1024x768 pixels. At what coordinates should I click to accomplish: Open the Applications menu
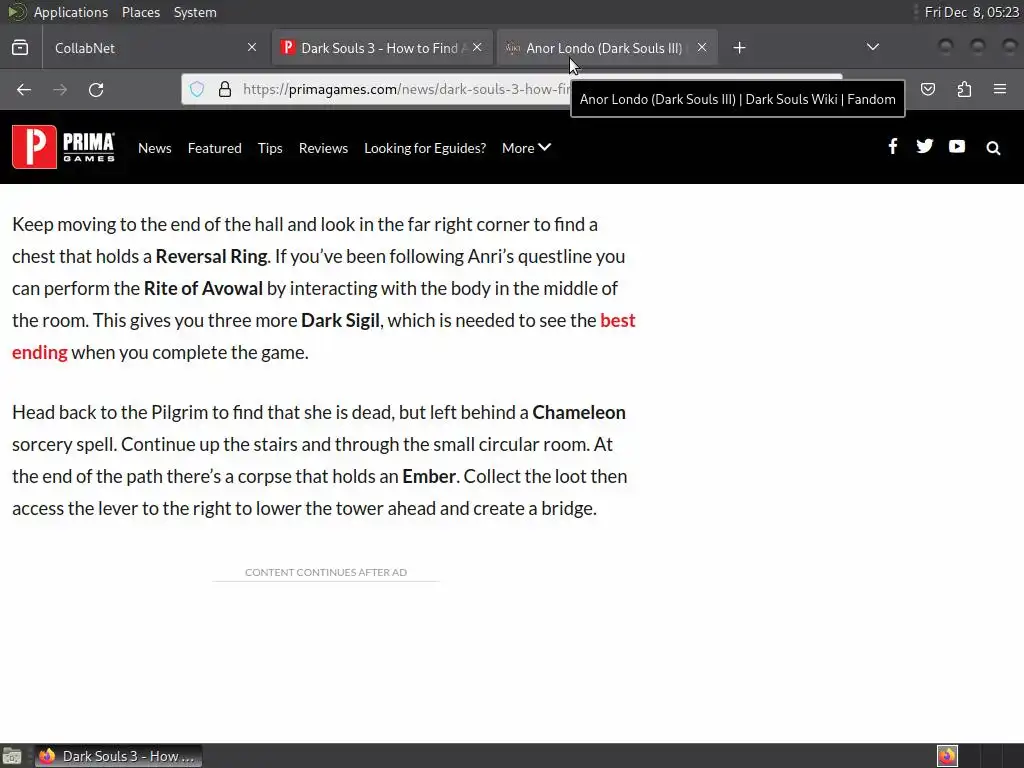(x=71, y=12)
